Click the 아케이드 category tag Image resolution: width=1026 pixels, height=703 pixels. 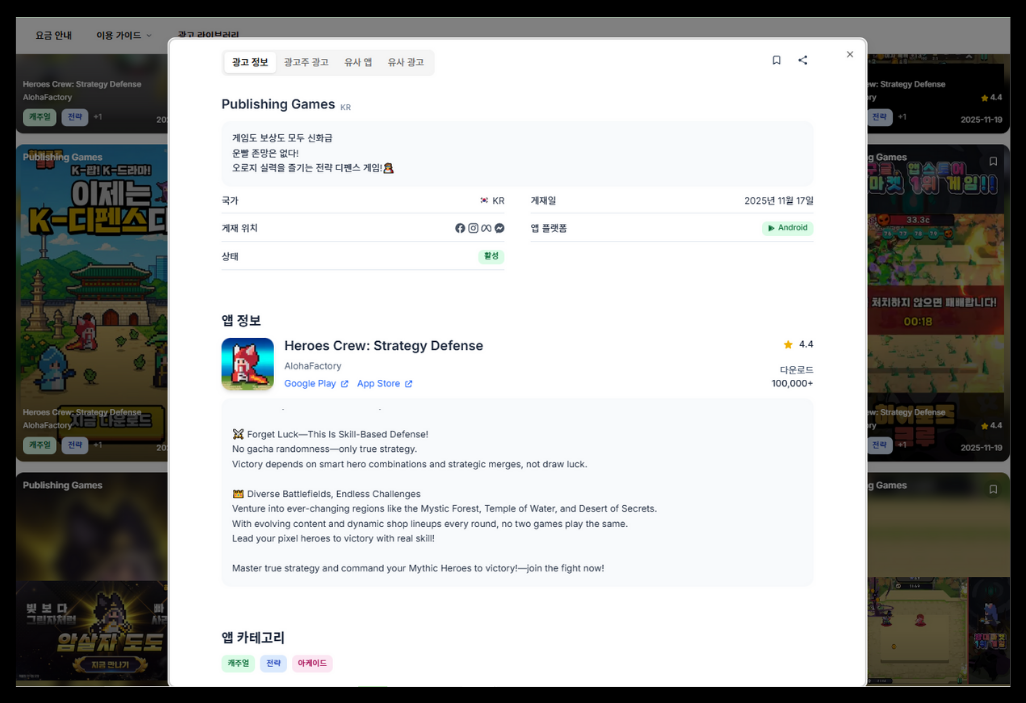pyautogui.click(x=312, y=663)
